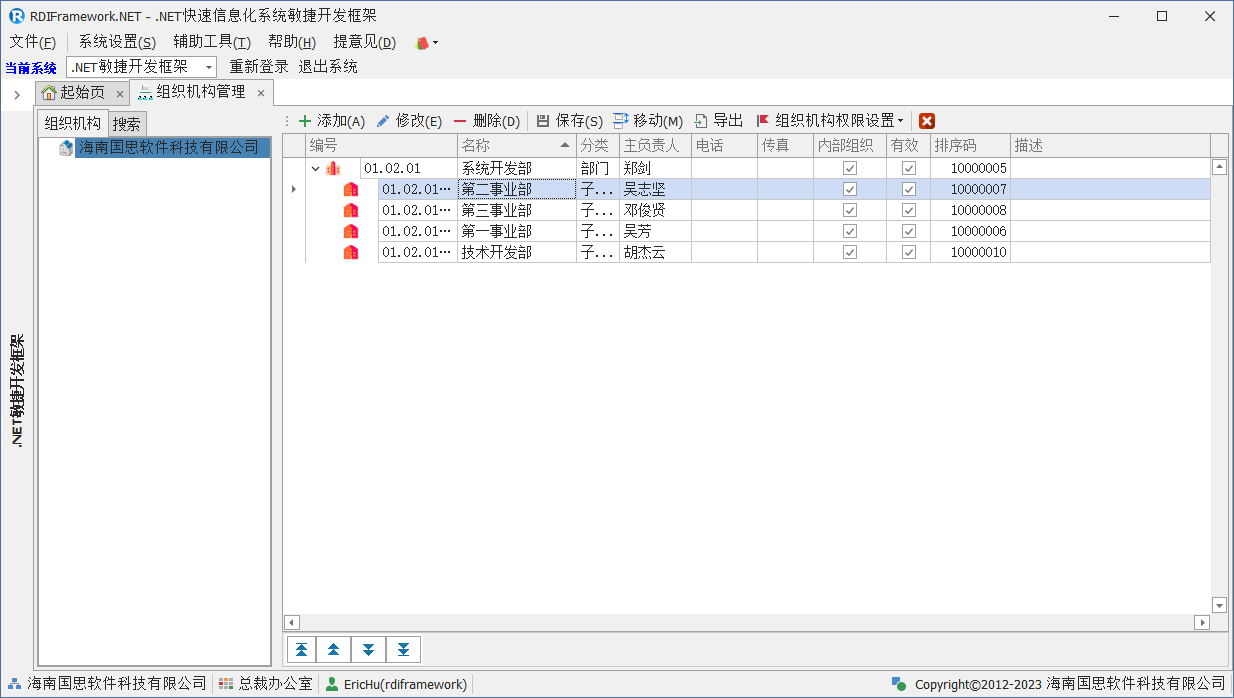This screenshot has height=698, width=1234.
Task: Click the red X close icon in toolbar
Action: pos(927,121)
